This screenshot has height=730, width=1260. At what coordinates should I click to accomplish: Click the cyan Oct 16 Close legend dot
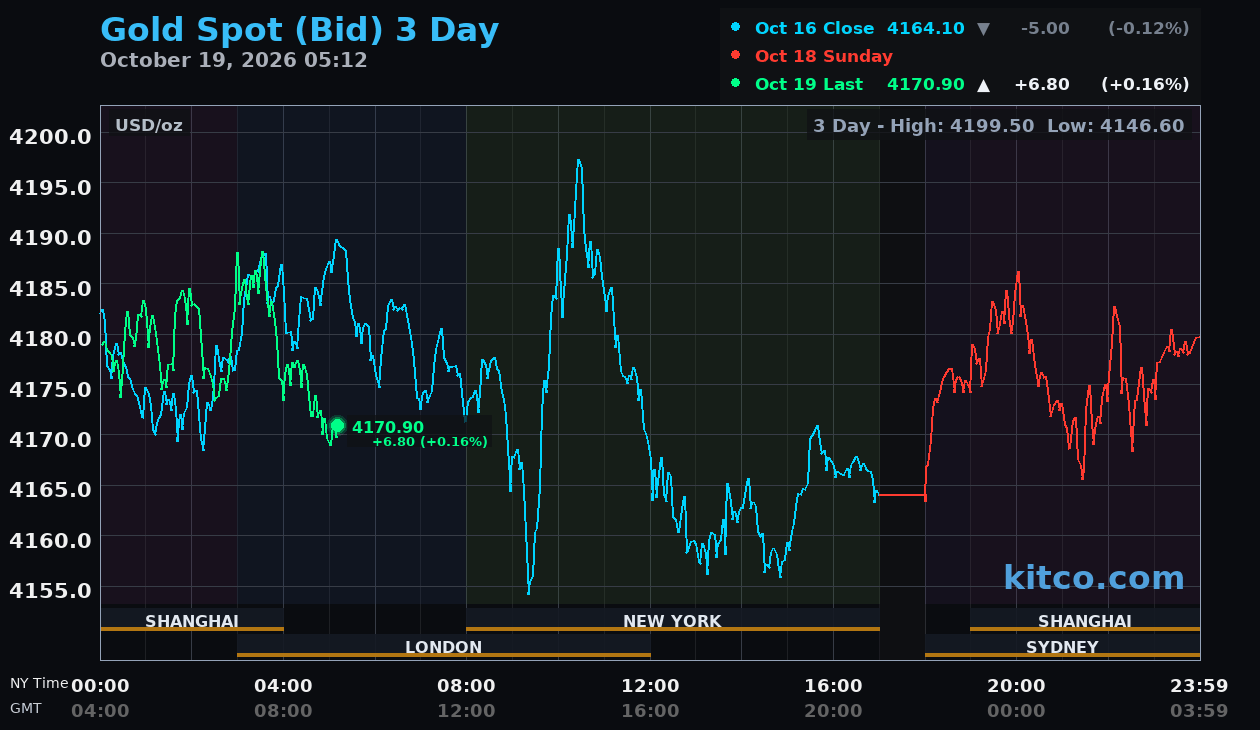tap(736, 27)
